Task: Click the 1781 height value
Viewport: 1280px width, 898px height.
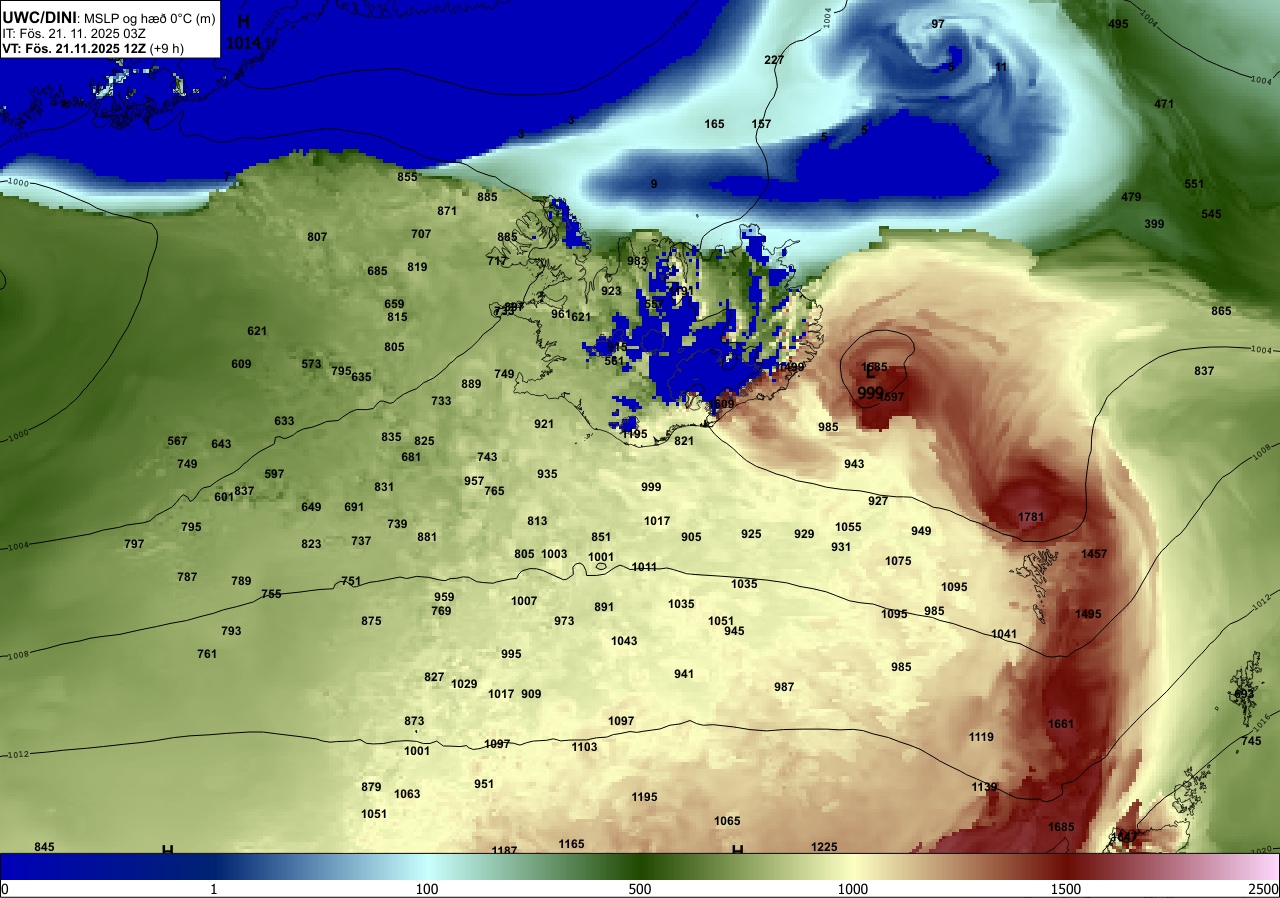Action: [x=1031, y=517]
